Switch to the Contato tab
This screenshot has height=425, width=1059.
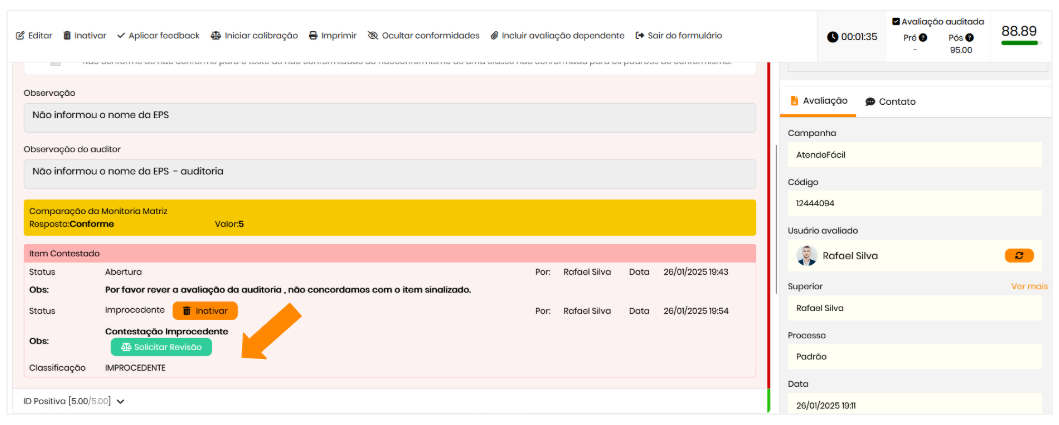tap(890, 102)
